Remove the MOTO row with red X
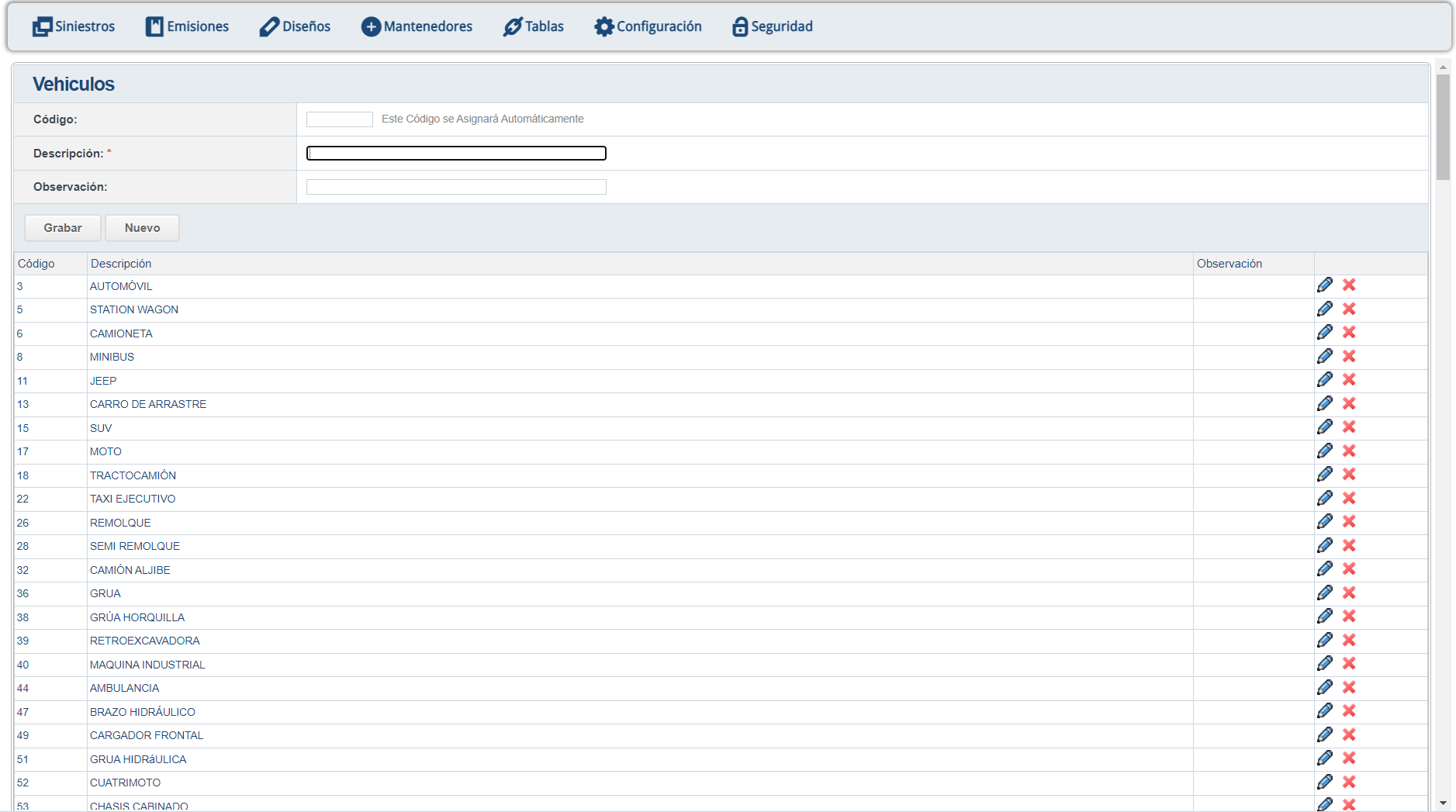Screen dimensions: 1456x812 pyautogui.click(x=1349, y=451)
